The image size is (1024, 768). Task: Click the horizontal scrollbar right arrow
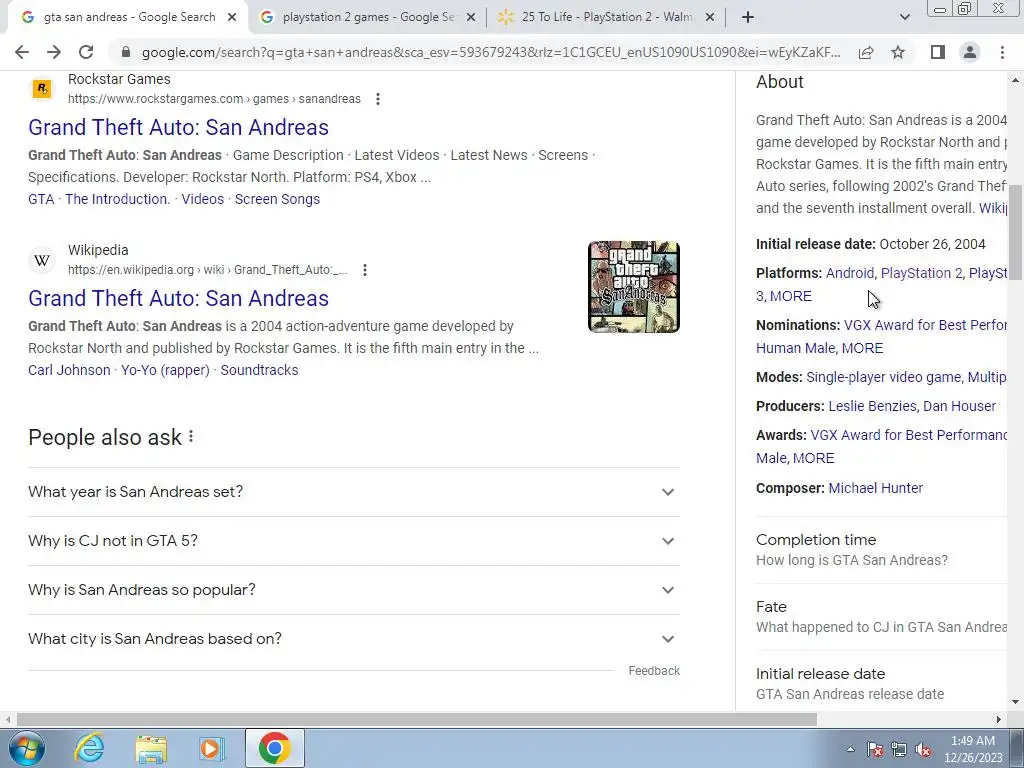click(999, 720)
